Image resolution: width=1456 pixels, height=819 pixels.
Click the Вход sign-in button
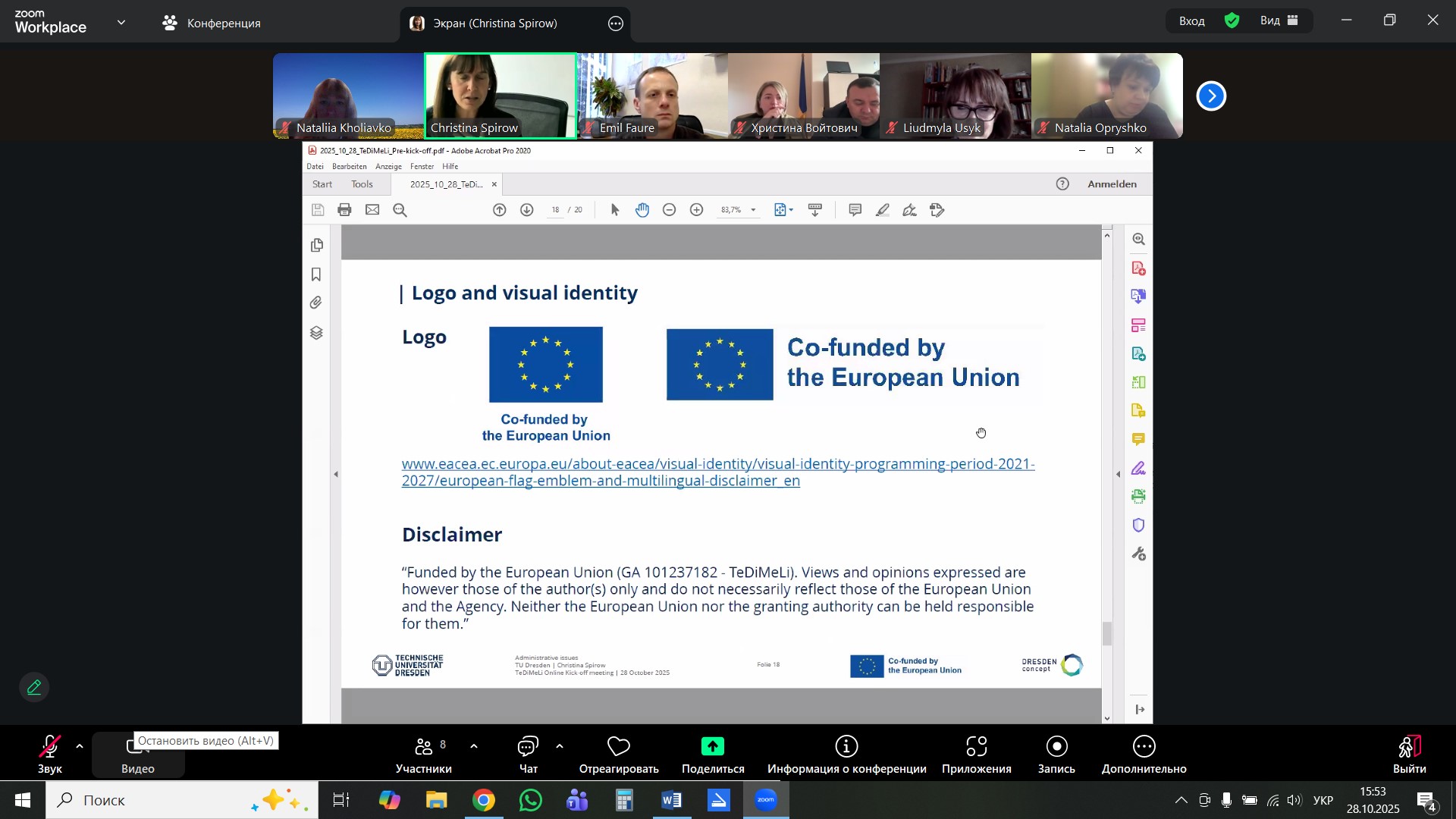(1191, 21)
